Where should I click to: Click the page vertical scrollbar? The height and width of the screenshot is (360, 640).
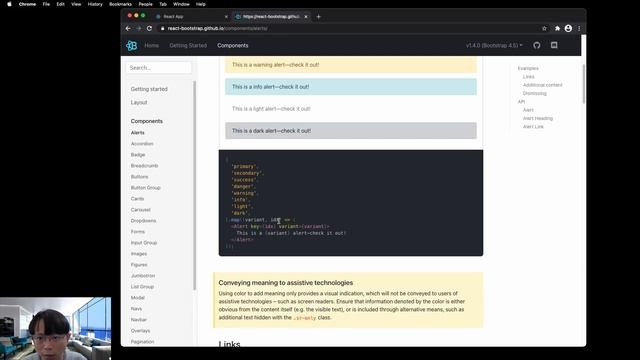(584, 84)
